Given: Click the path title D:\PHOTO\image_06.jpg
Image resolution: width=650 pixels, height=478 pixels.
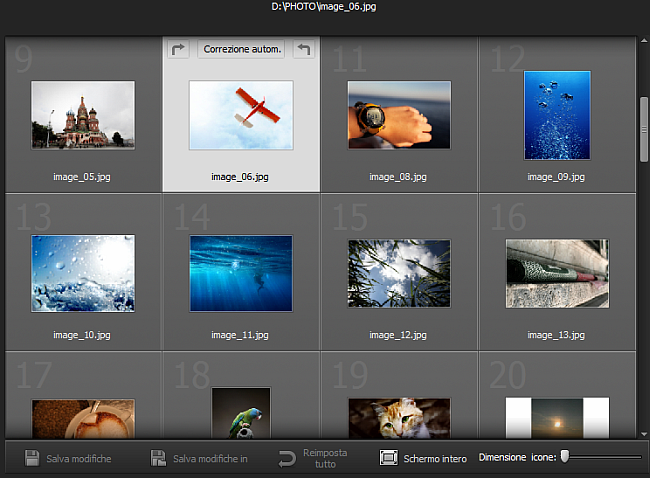Looking at the screenshot, I should click(x=324, y=7).
